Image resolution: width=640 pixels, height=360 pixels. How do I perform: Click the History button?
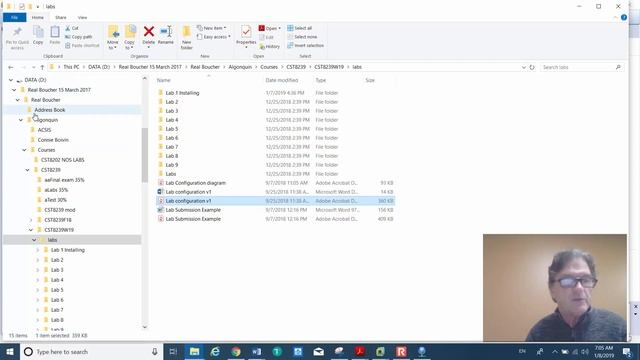click(x=270, y=47)
